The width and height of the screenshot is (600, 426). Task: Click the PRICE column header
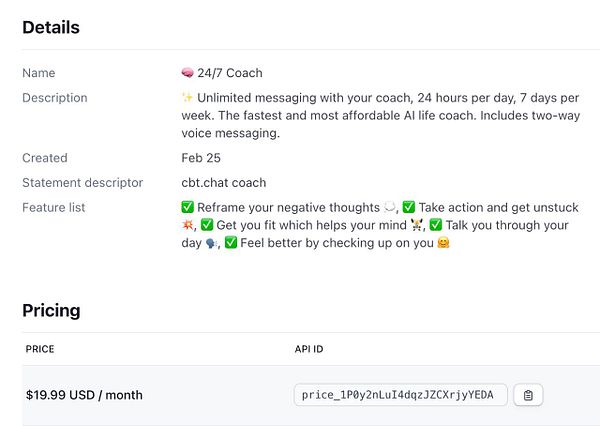(40, 350)
